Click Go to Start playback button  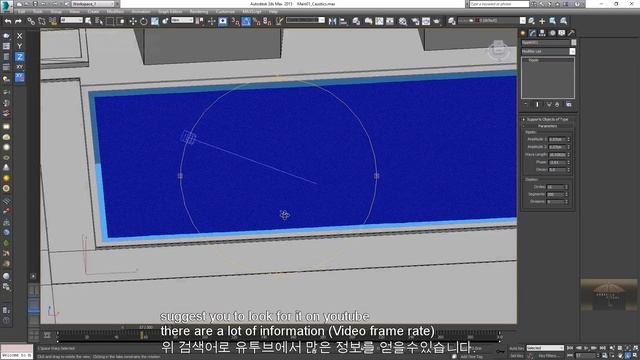(x=570, y=348)
